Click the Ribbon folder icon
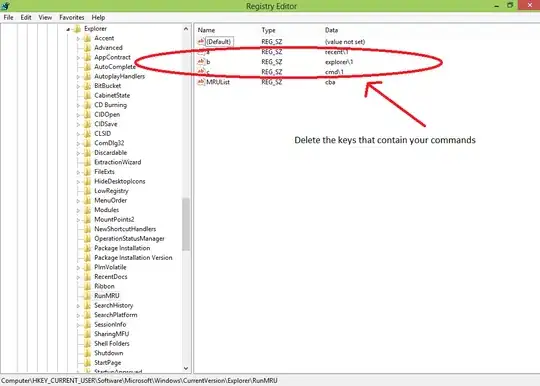This screenshot has height=386, width=540. 87,286
